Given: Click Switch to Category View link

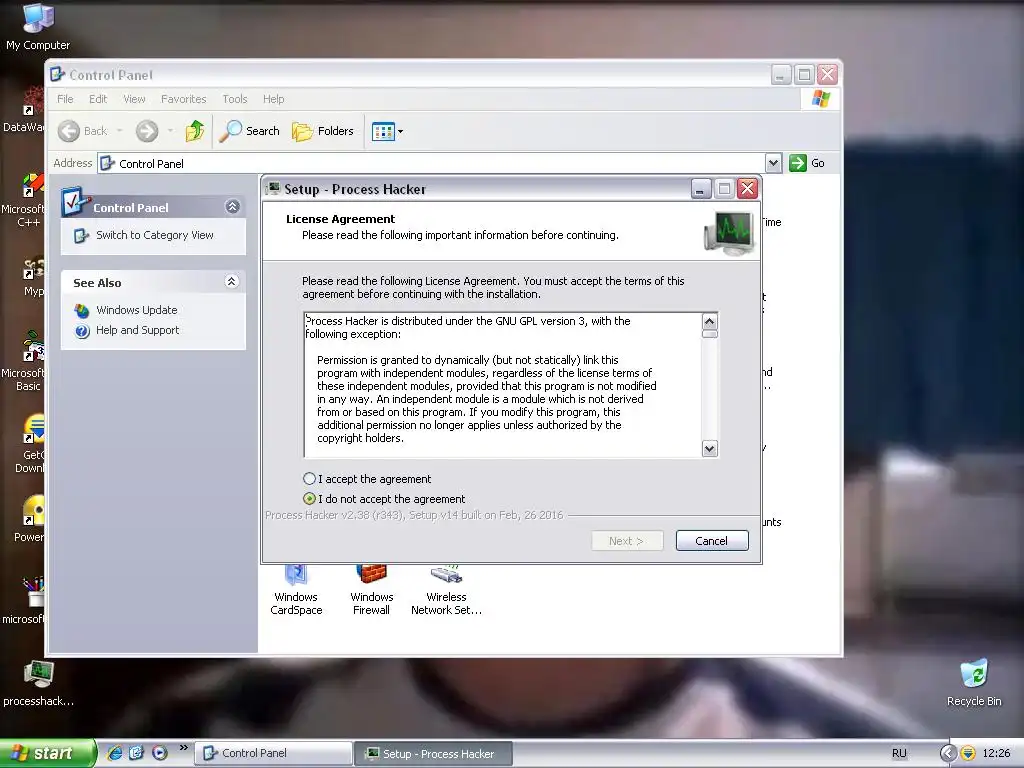Looking at the screenshot, I should click(x=155, y=235).
